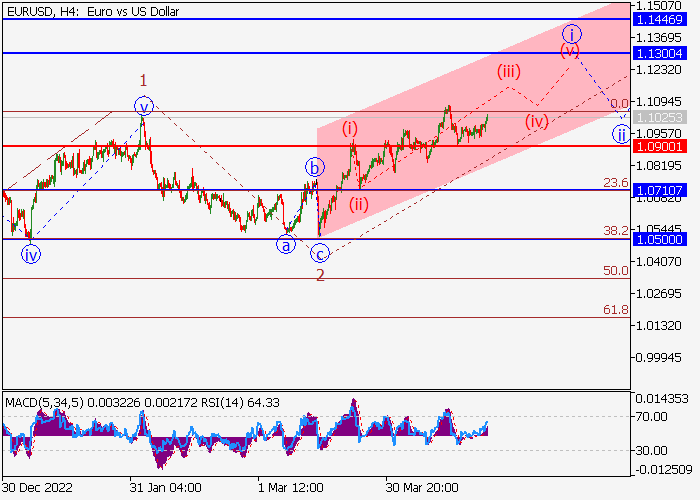Select the red (iii) wave label
Screen dimensions: 700x500
click(509, 71)
